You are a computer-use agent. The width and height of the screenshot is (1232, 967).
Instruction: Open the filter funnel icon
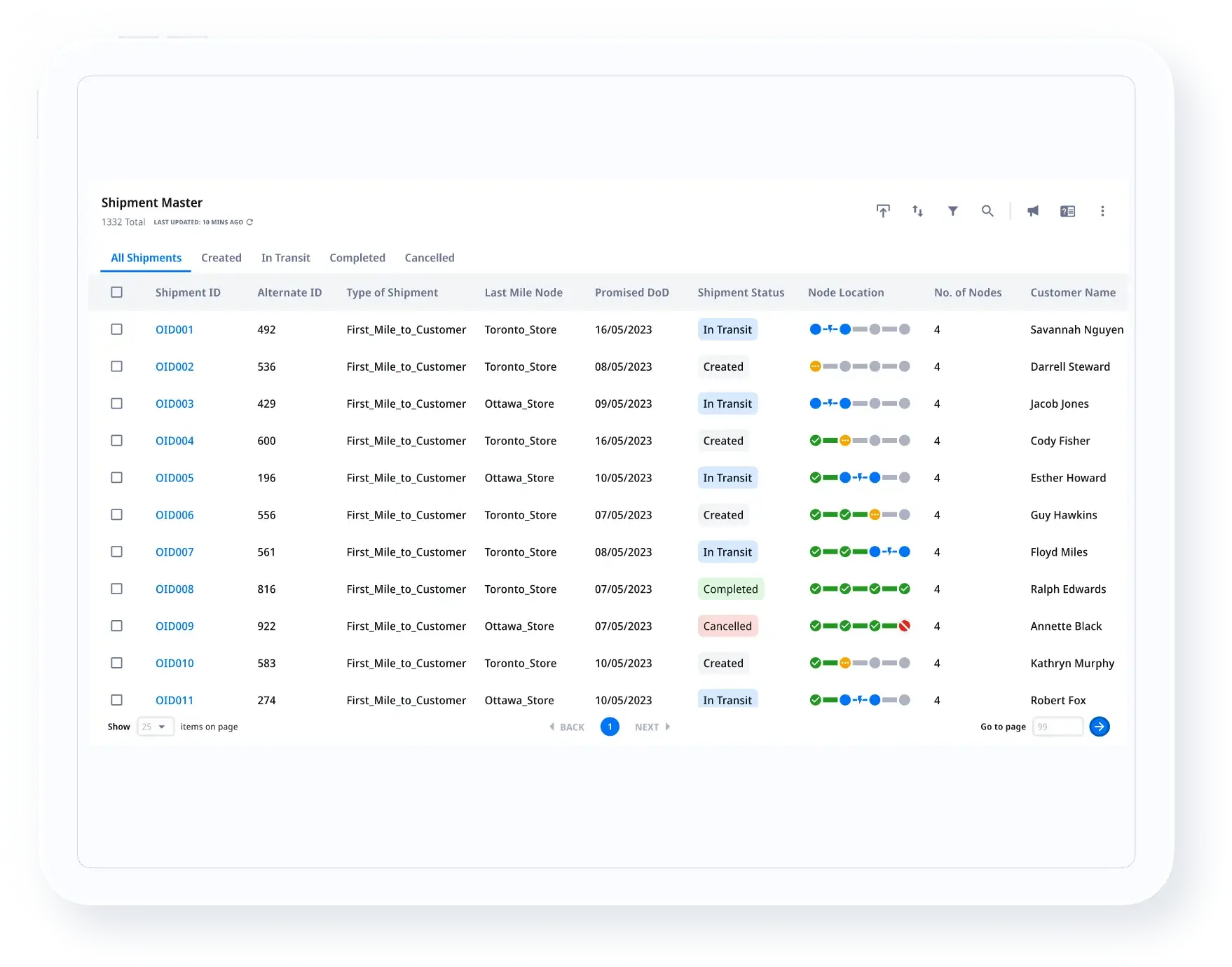[x=952, y=211]
